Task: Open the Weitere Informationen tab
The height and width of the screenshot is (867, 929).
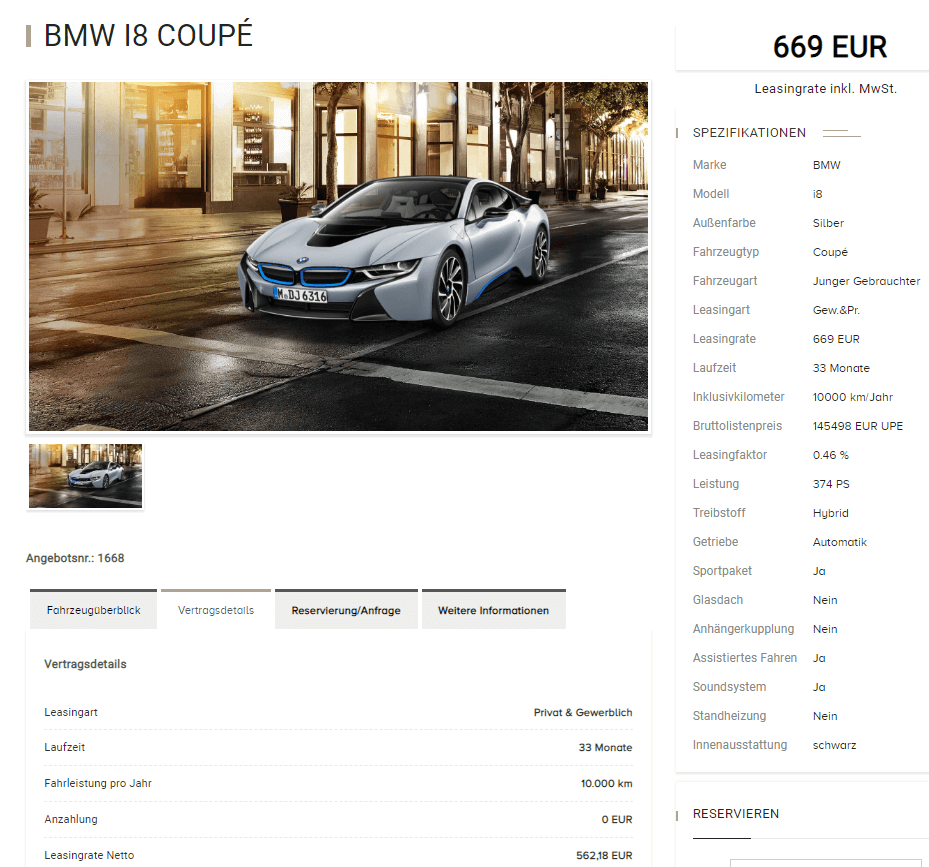Action: [494, 609]
